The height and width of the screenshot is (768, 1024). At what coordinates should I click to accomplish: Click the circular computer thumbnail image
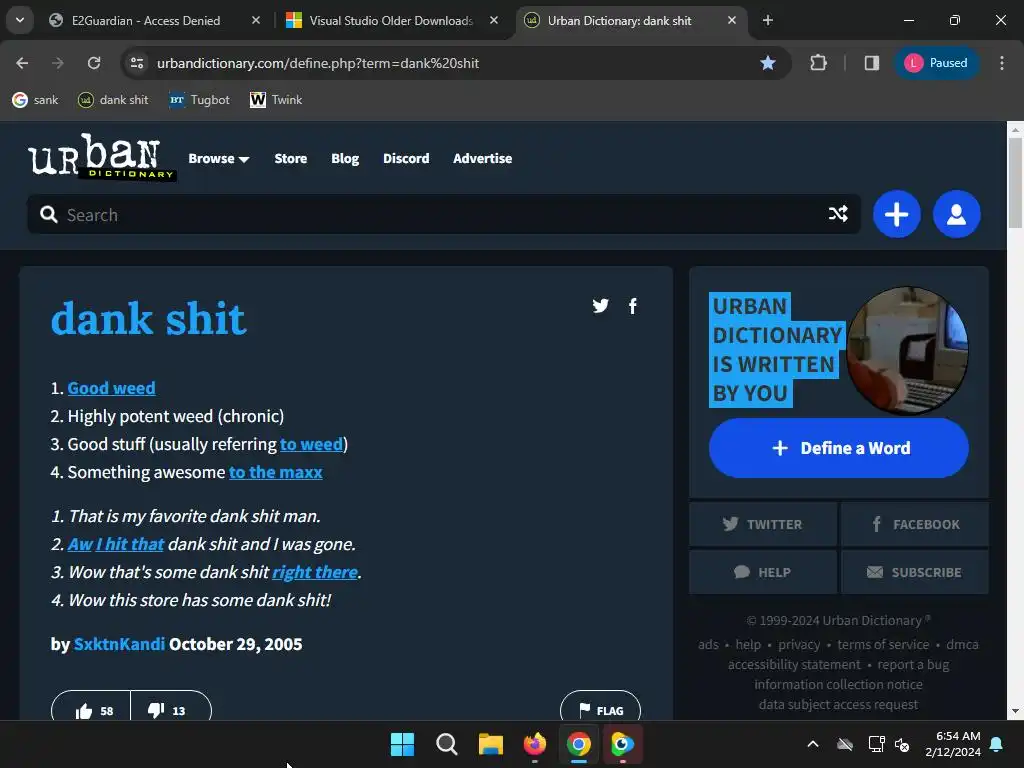tap(907, 351)
